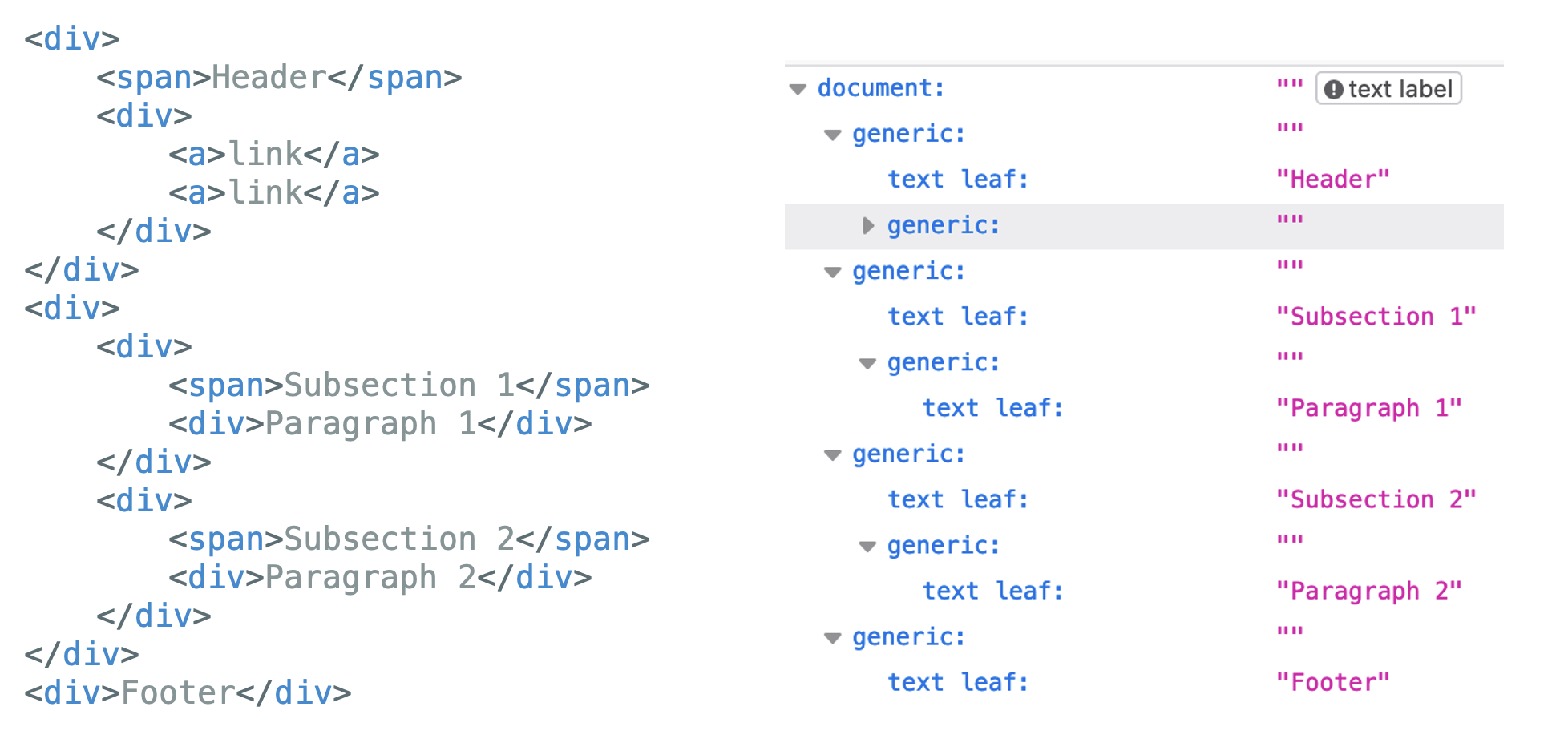Collapse generic node directly above Subsection 1 leaf

coord(833,273)
